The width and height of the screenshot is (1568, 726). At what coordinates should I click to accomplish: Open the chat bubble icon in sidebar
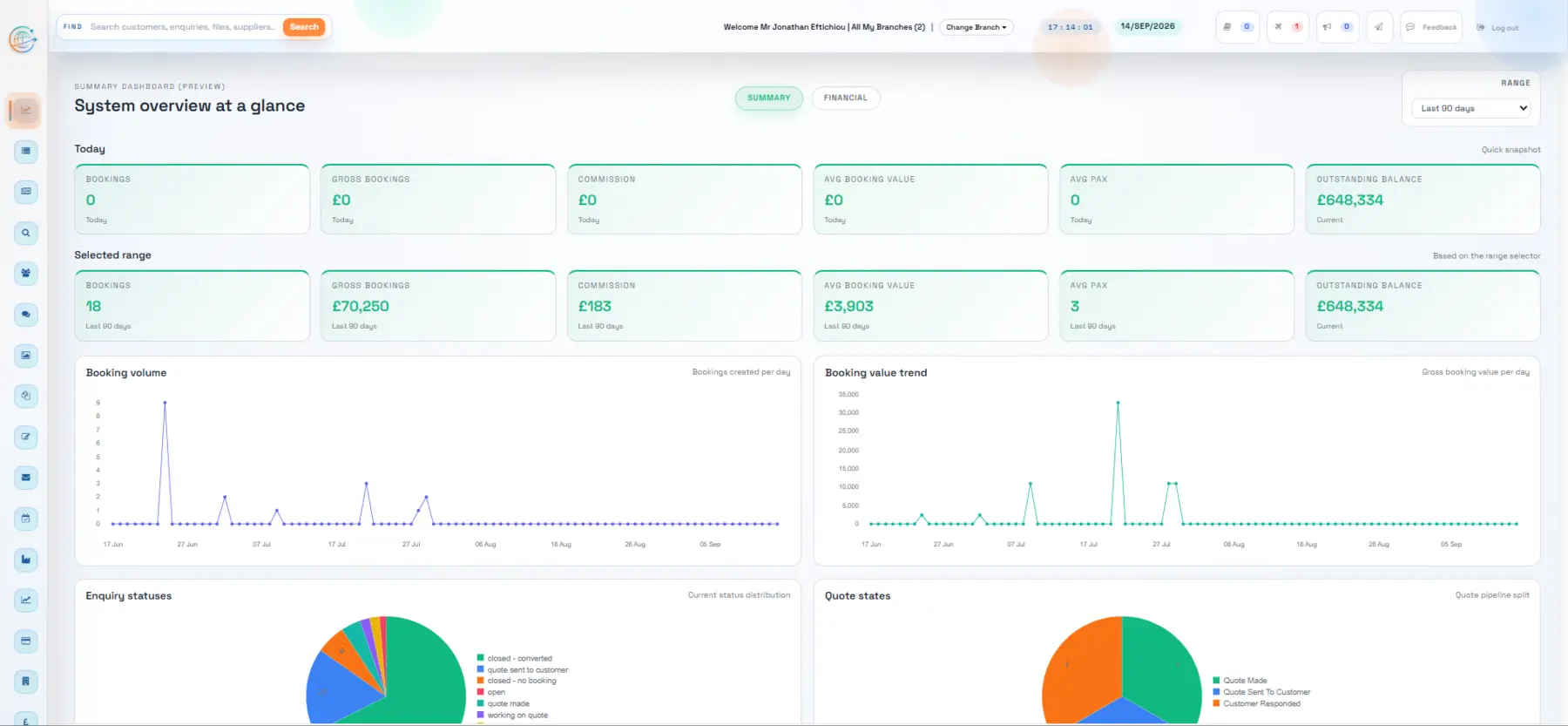(x=26, y=315)
